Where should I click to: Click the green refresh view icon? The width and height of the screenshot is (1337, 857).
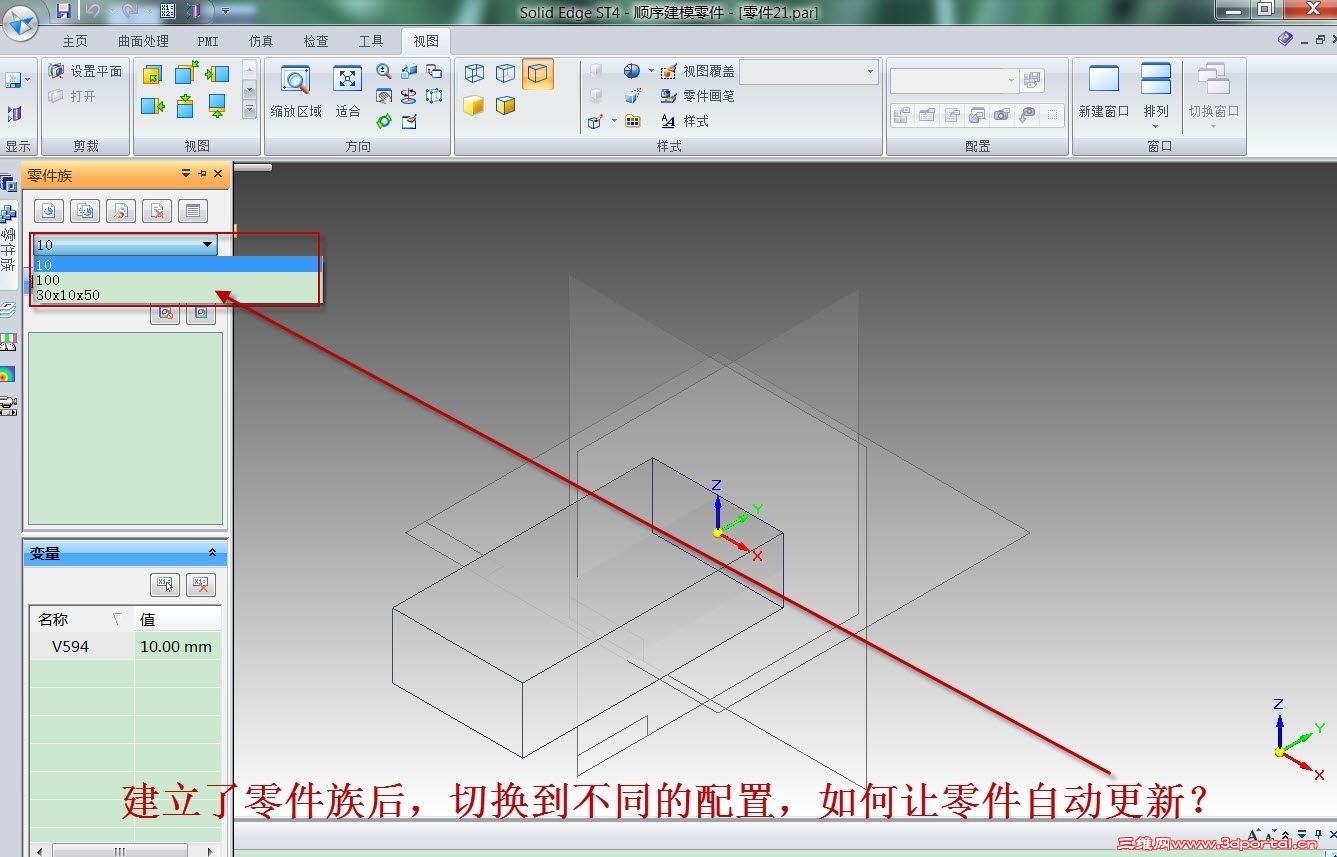tap(384, 121)
